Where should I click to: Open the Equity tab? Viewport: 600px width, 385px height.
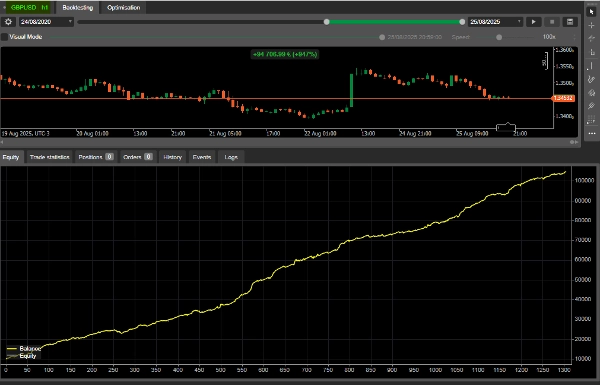coord(11,157)
